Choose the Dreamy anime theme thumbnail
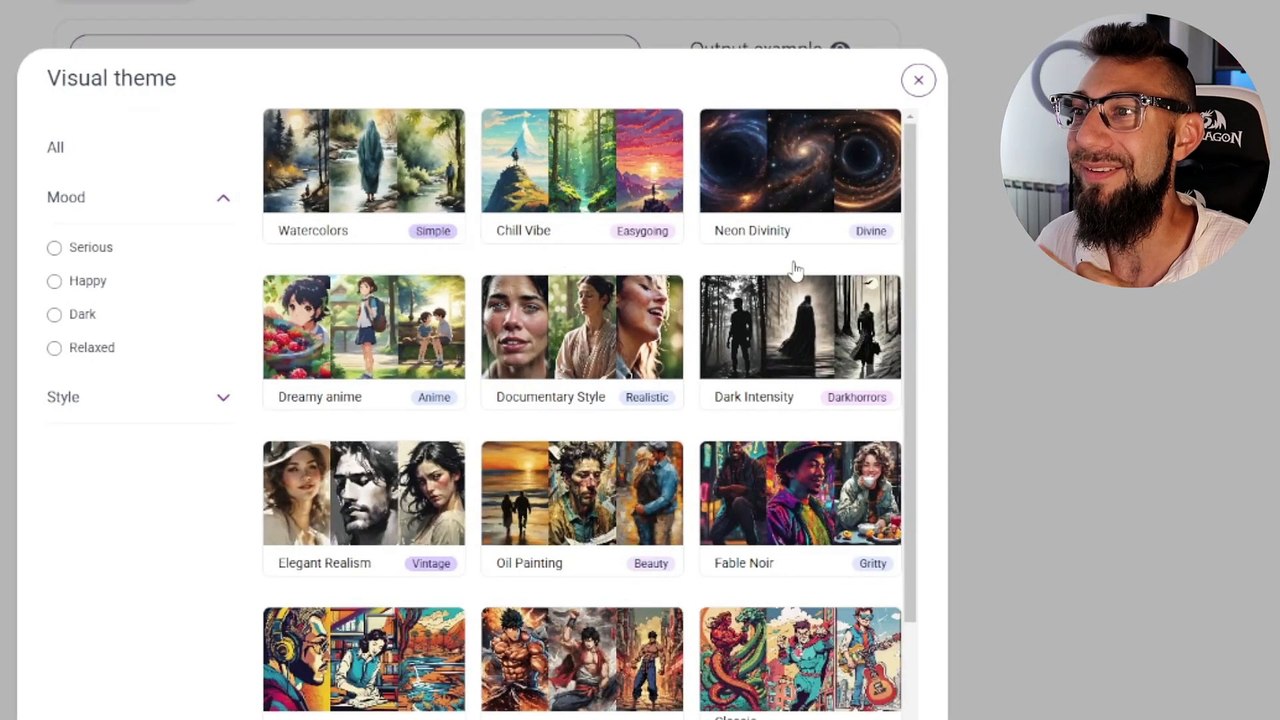Image resolution: width=1280 pixels, height=720 pixels. 364,327
